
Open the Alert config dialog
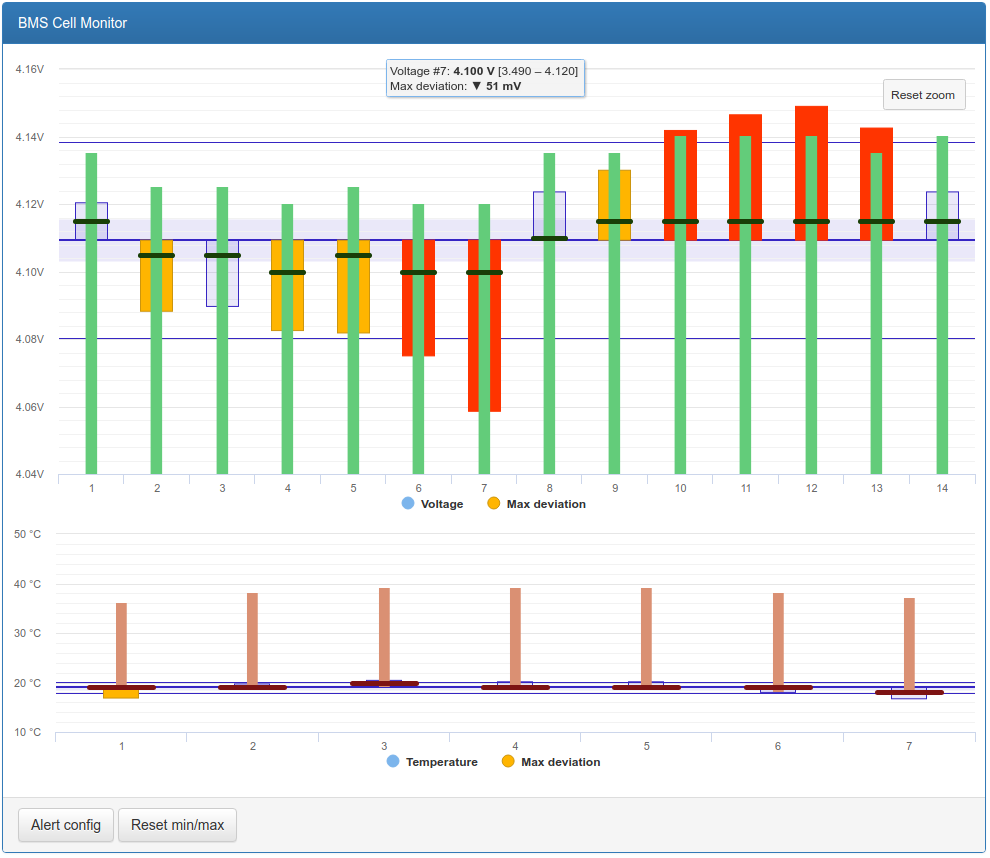[x=66, y=825]
